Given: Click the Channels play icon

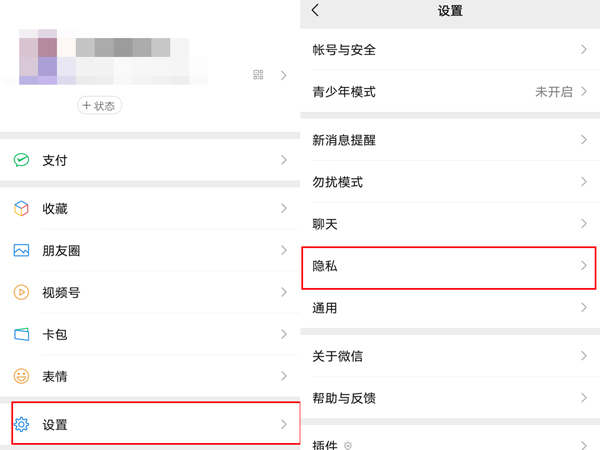Looking at the screenshot, I should click(x=21, y=293).
